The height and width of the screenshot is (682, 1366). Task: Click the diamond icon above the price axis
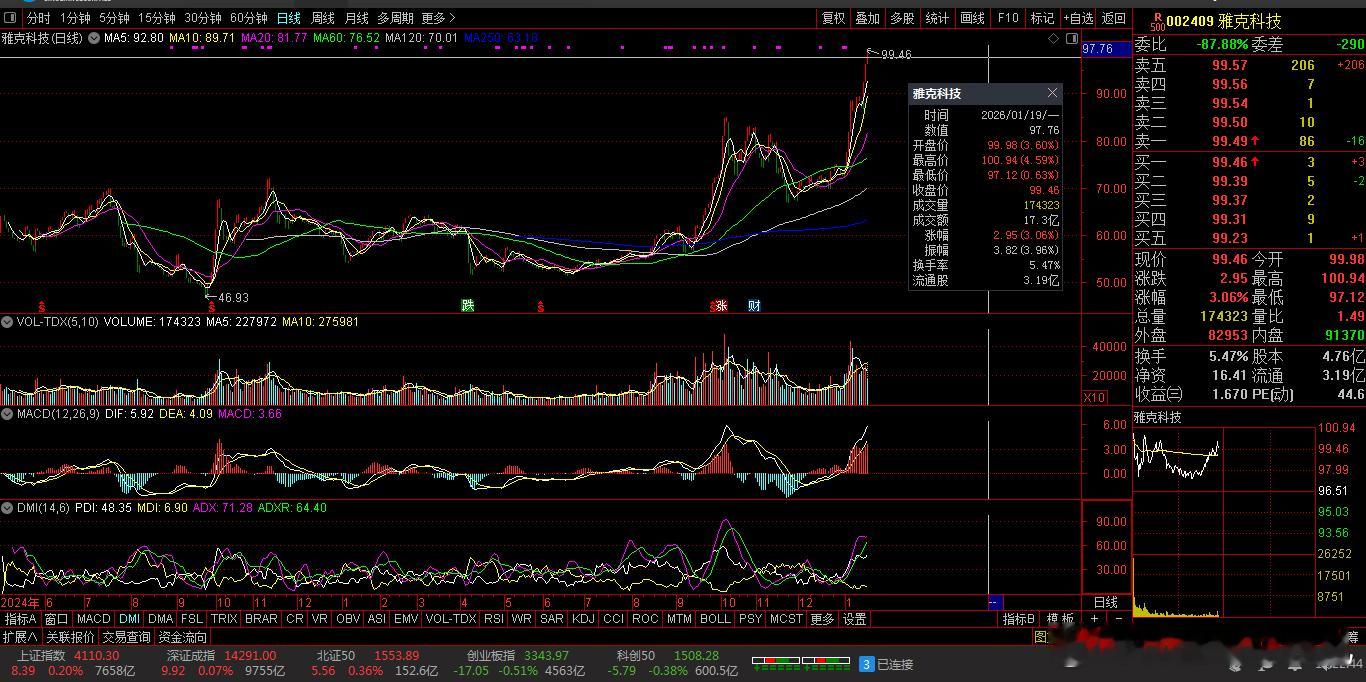[x=1053, y=38]
